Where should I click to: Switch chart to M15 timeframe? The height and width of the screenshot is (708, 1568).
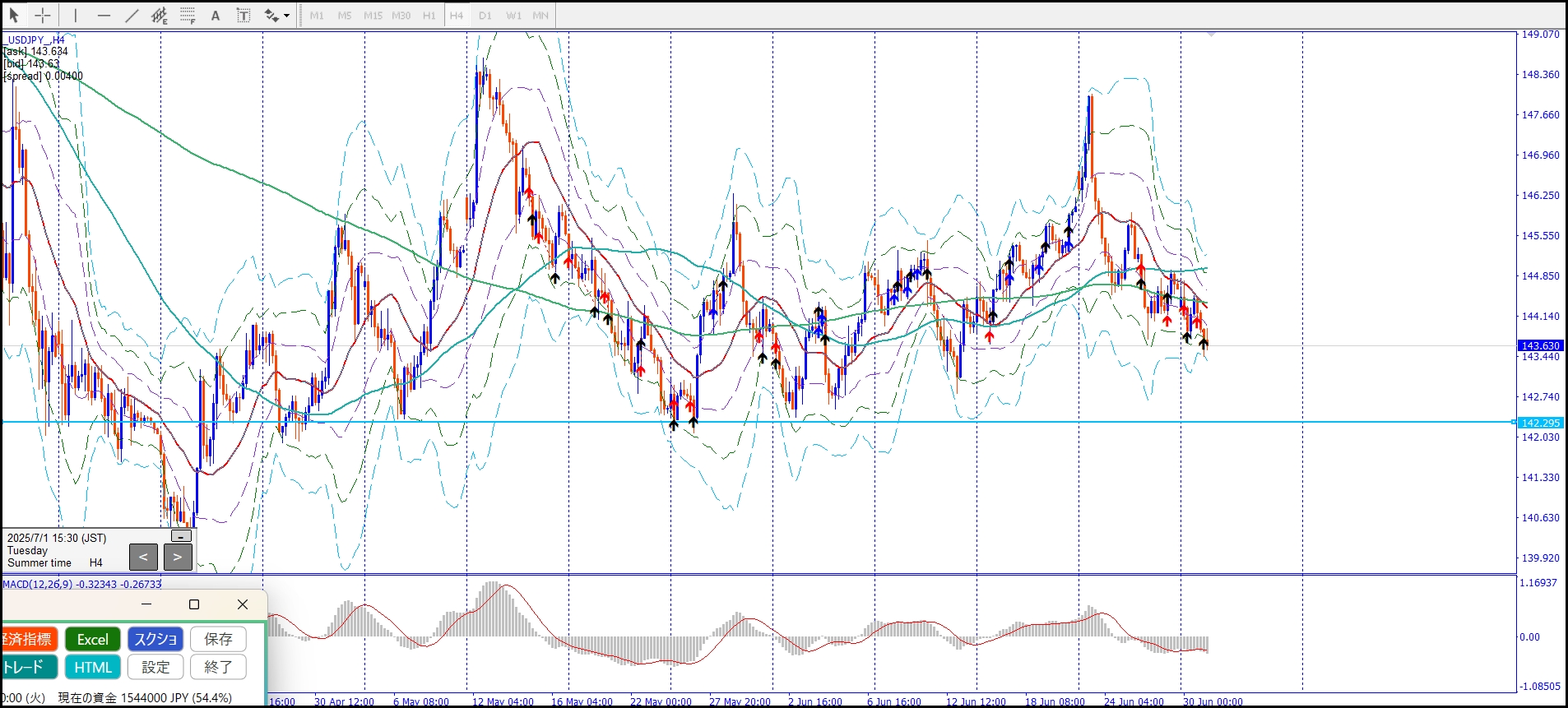[373, 16]
